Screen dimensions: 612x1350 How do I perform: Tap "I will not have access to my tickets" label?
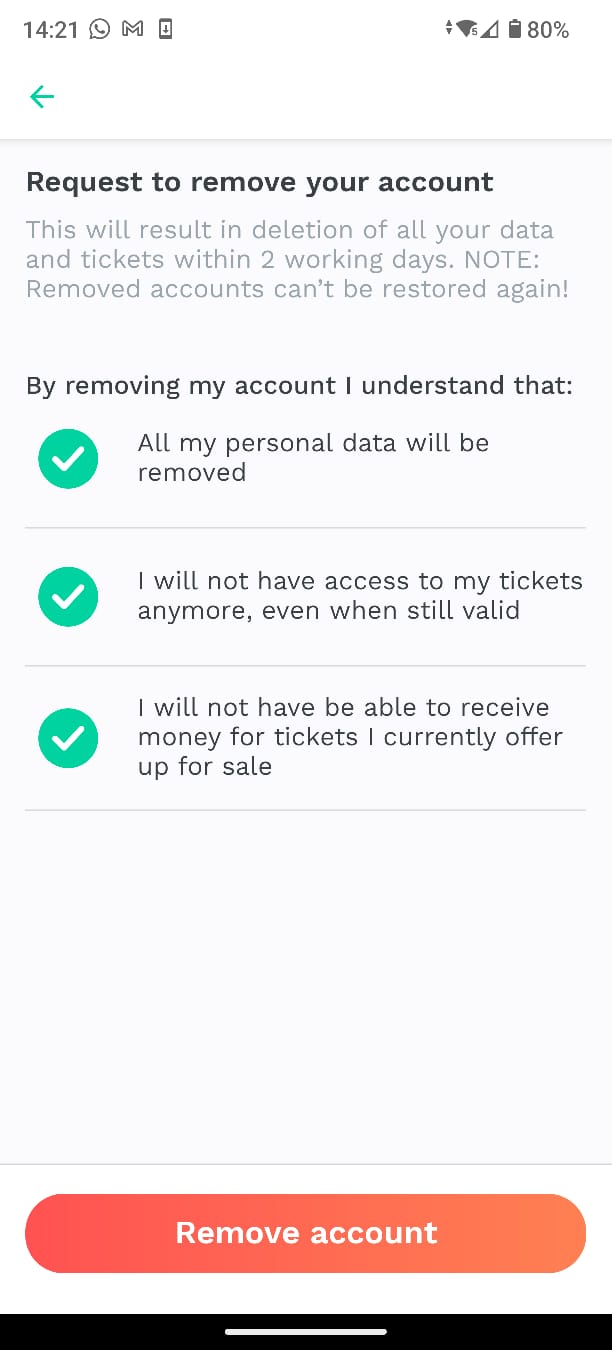click(360, 581)
